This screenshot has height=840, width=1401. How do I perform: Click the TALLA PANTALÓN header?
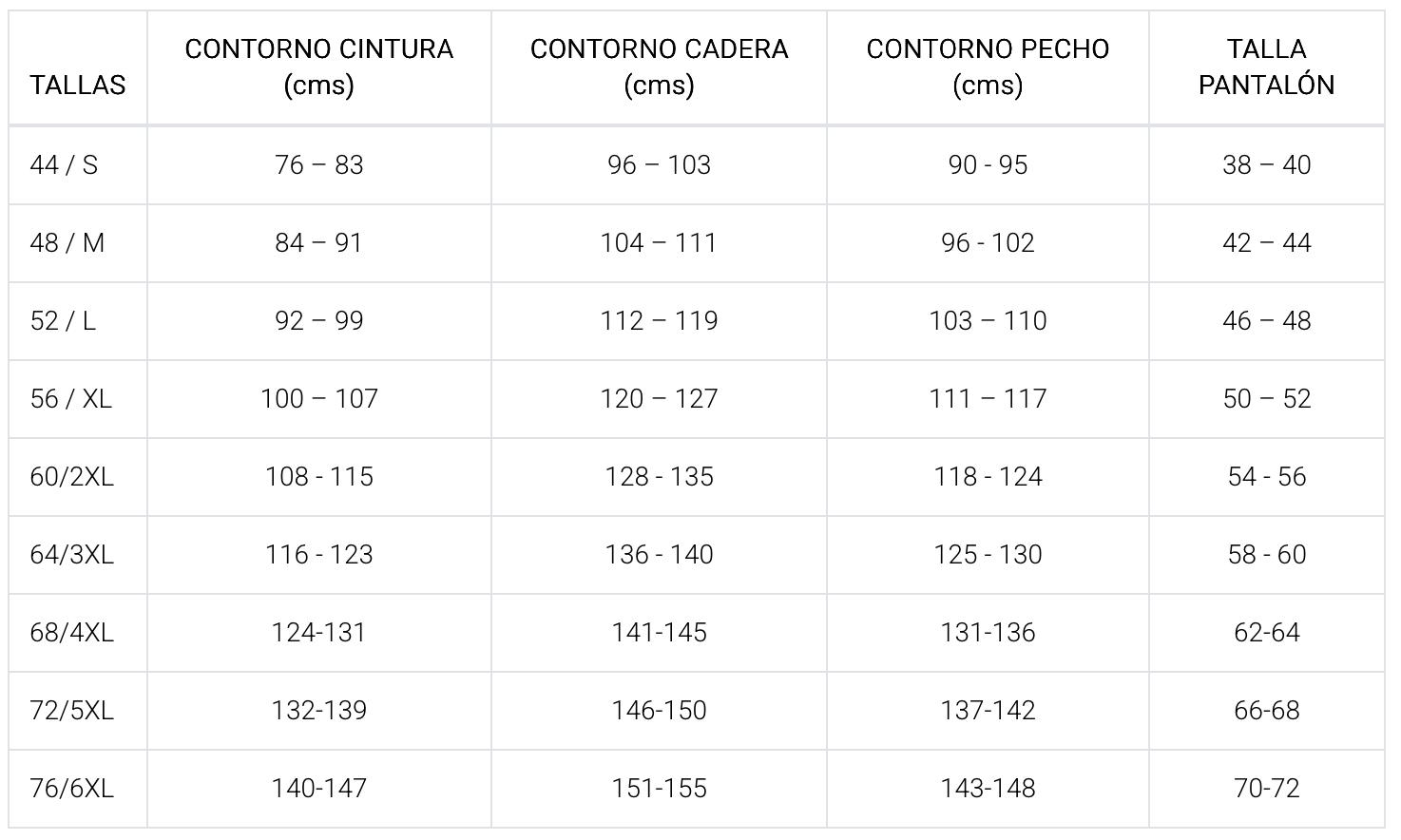(1266, 67)
